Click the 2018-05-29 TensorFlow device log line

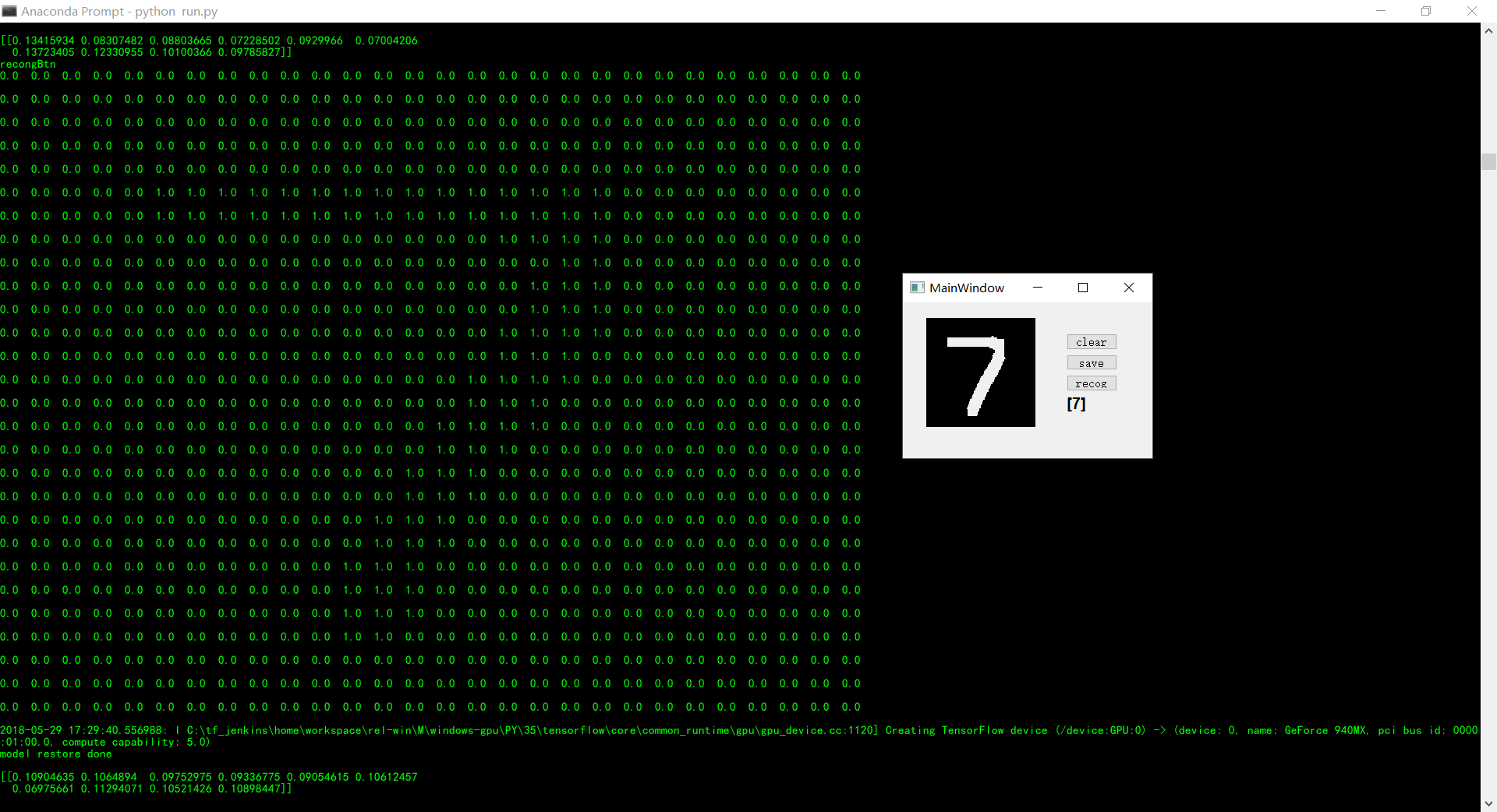click(x=739, y=736)
